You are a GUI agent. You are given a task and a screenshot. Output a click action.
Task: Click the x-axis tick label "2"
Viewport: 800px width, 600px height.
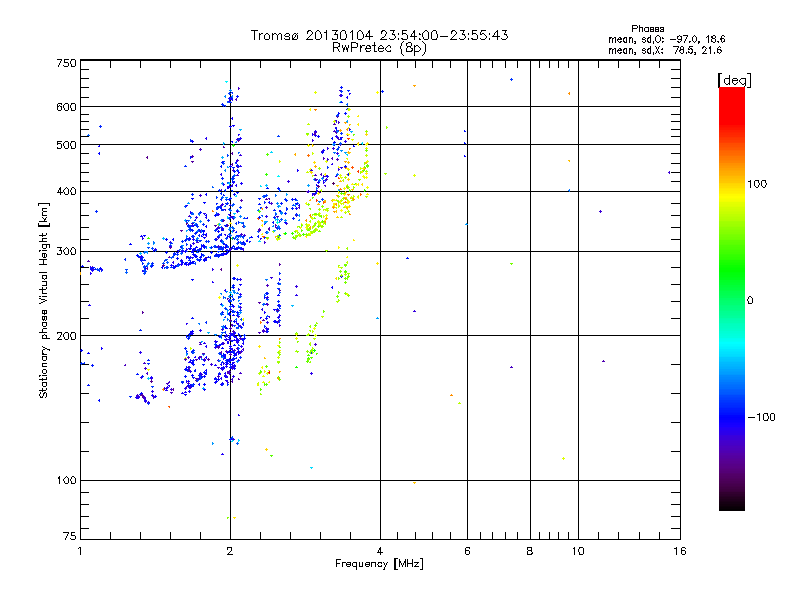(230, 551)
